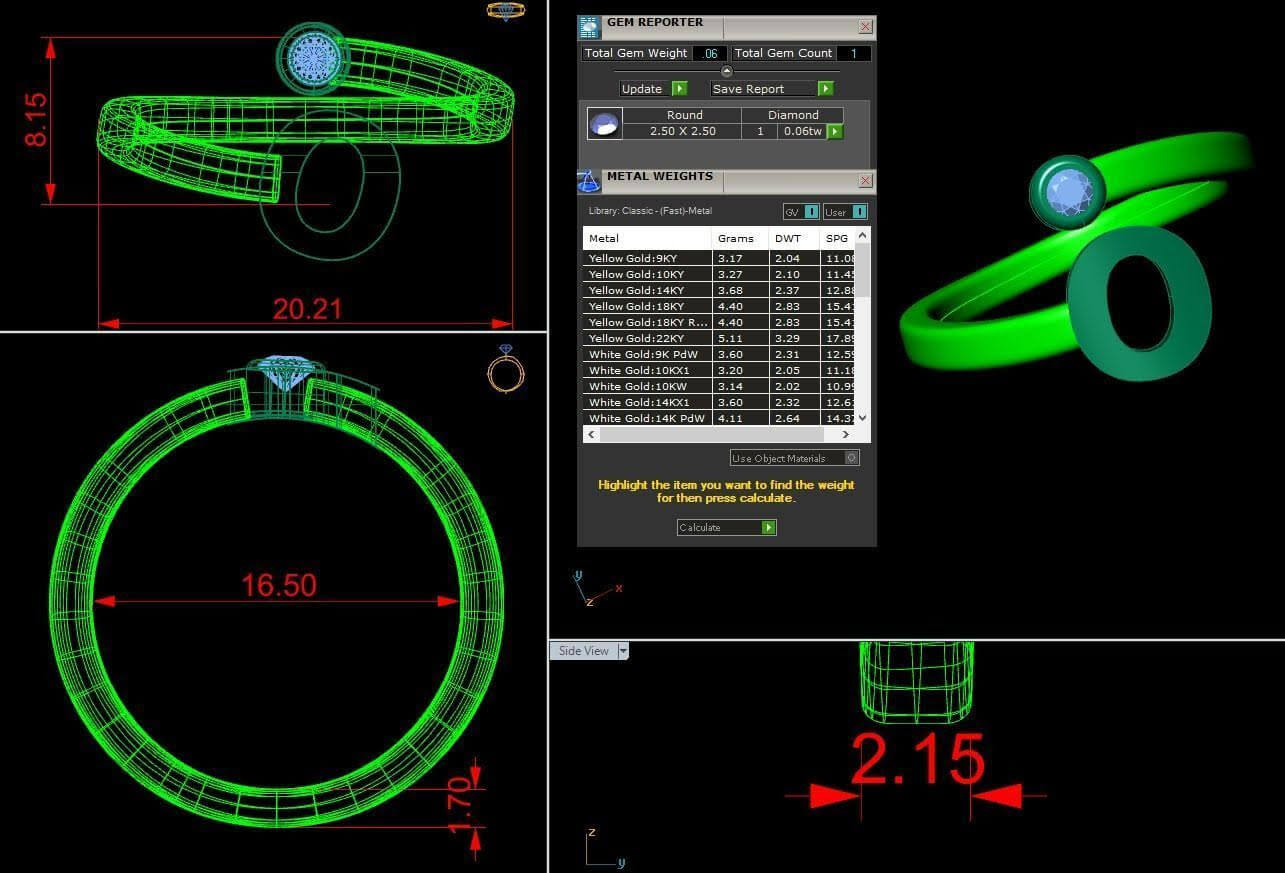
Task: Toggle the User switch in Metal Weights
Action: point(845,212)
